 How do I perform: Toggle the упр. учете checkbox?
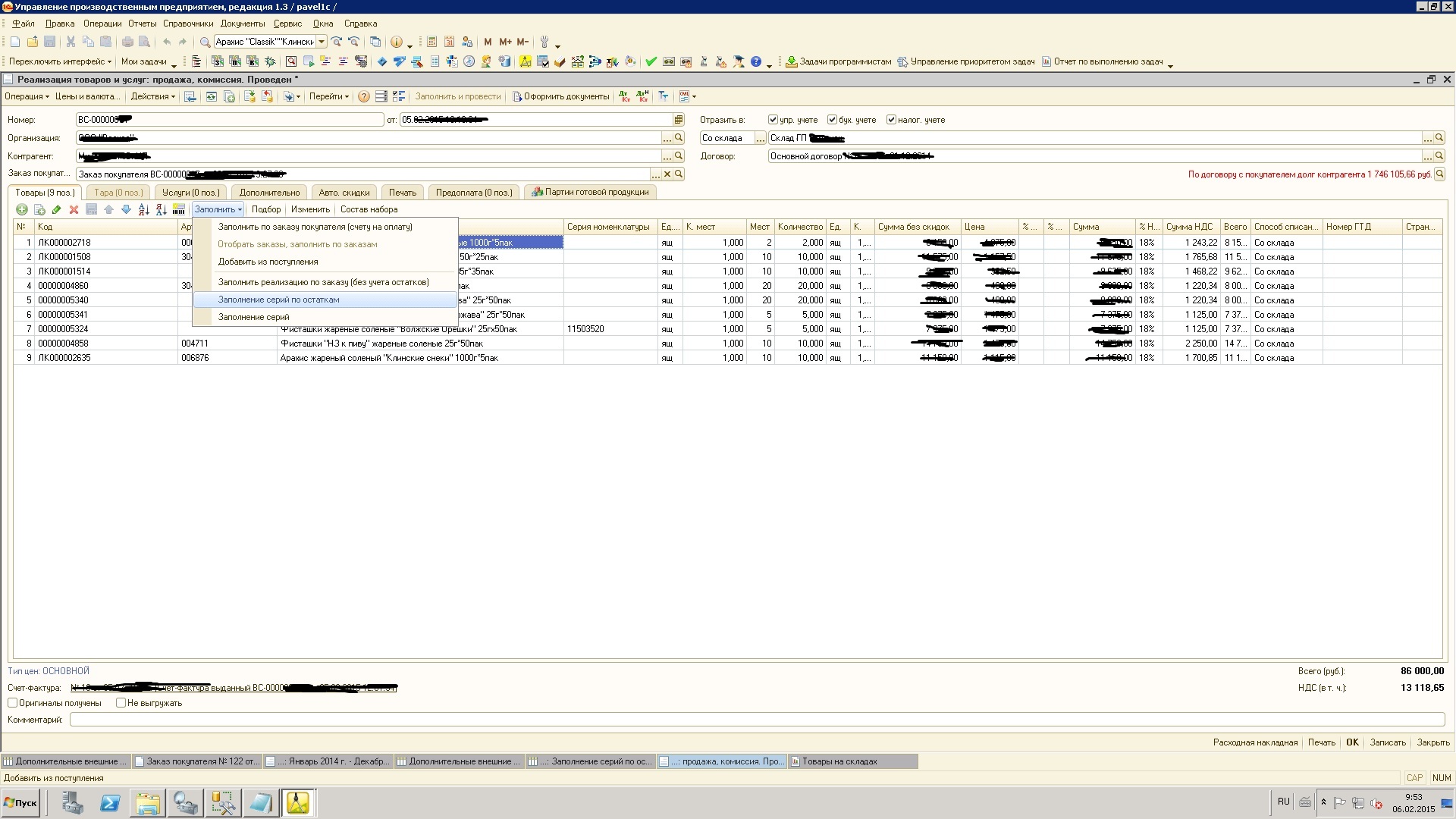(775, 119)
